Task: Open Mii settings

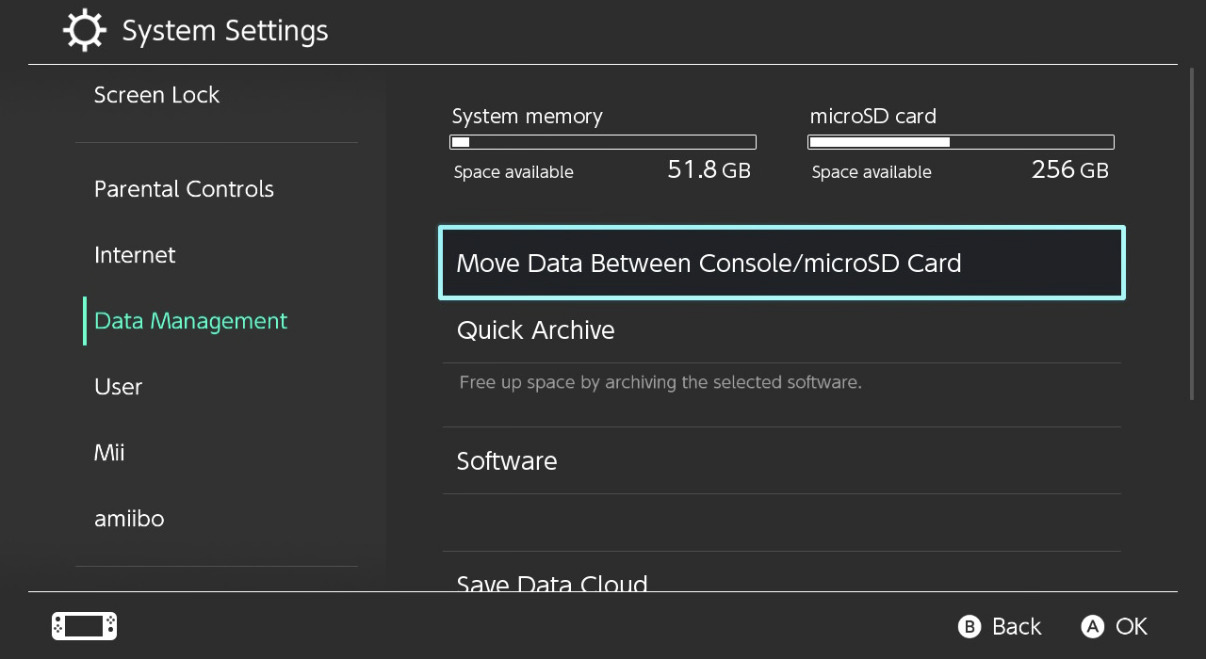Action: (109, 453)
